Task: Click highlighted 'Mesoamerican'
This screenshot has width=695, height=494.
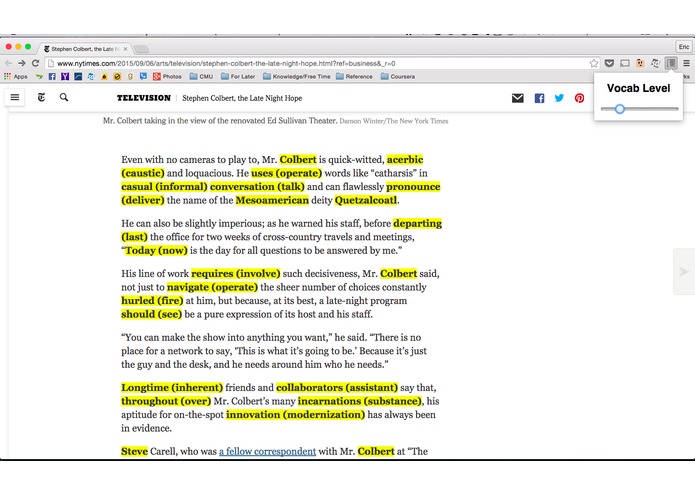Action: pos(272,200)
